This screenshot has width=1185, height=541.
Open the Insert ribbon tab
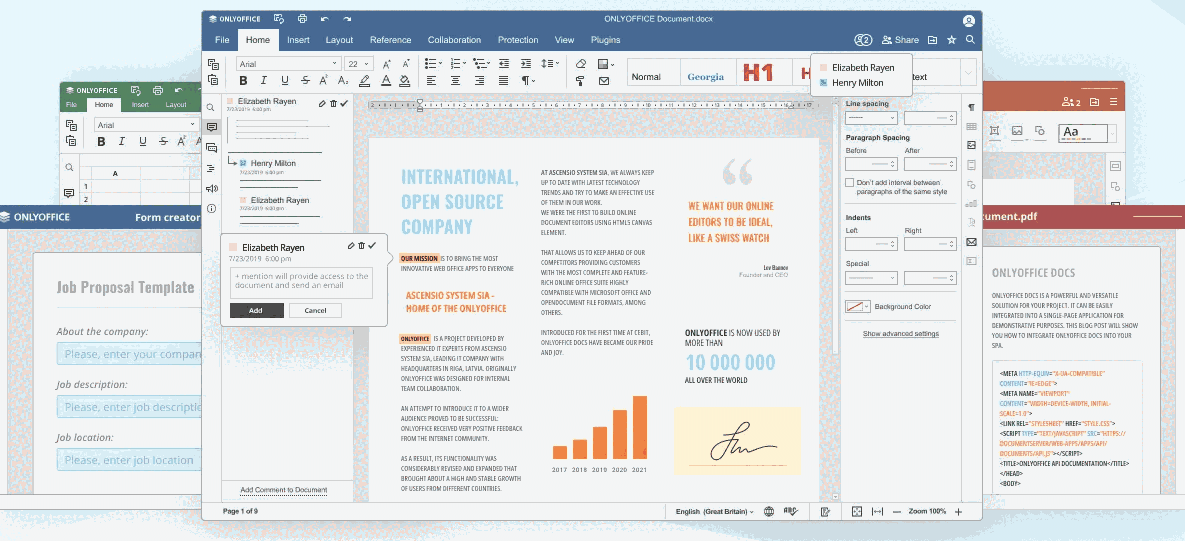pyautogui.click(x=298, y=40)
